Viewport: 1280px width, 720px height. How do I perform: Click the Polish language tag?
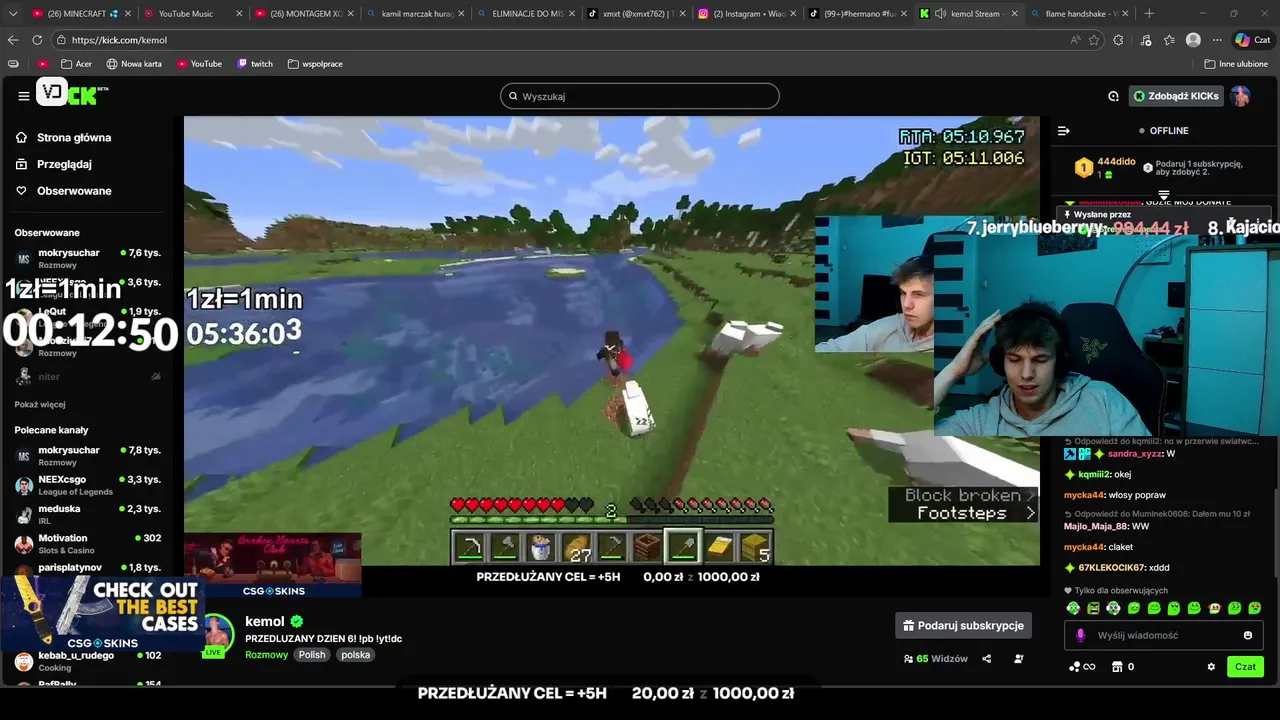coord(312,655)
